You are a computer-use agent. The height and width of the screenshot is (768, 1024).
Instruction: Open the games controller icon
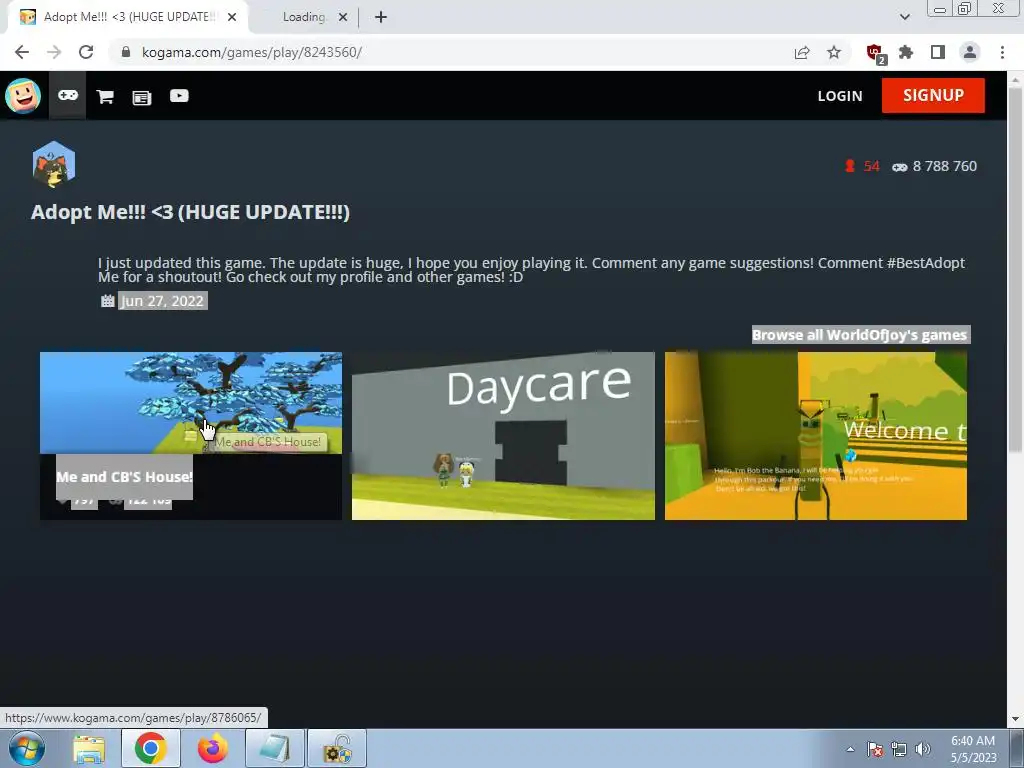click(68, 95)
